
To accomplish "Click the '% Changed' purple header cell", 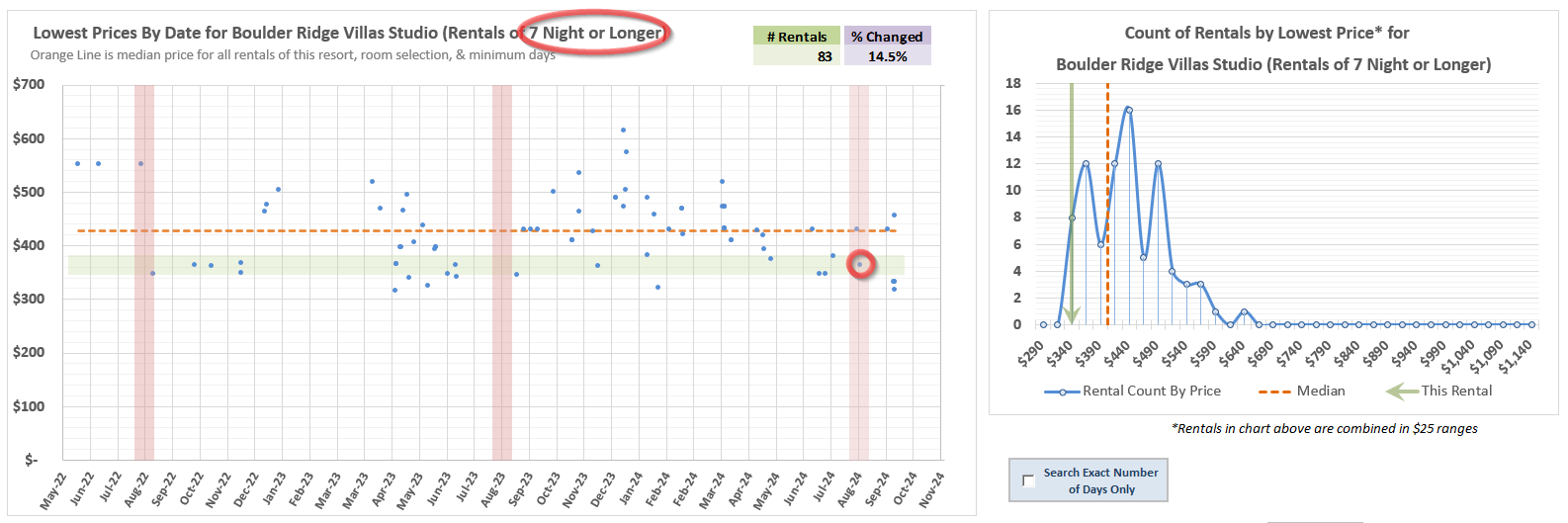I will click(x=887, y=37).
